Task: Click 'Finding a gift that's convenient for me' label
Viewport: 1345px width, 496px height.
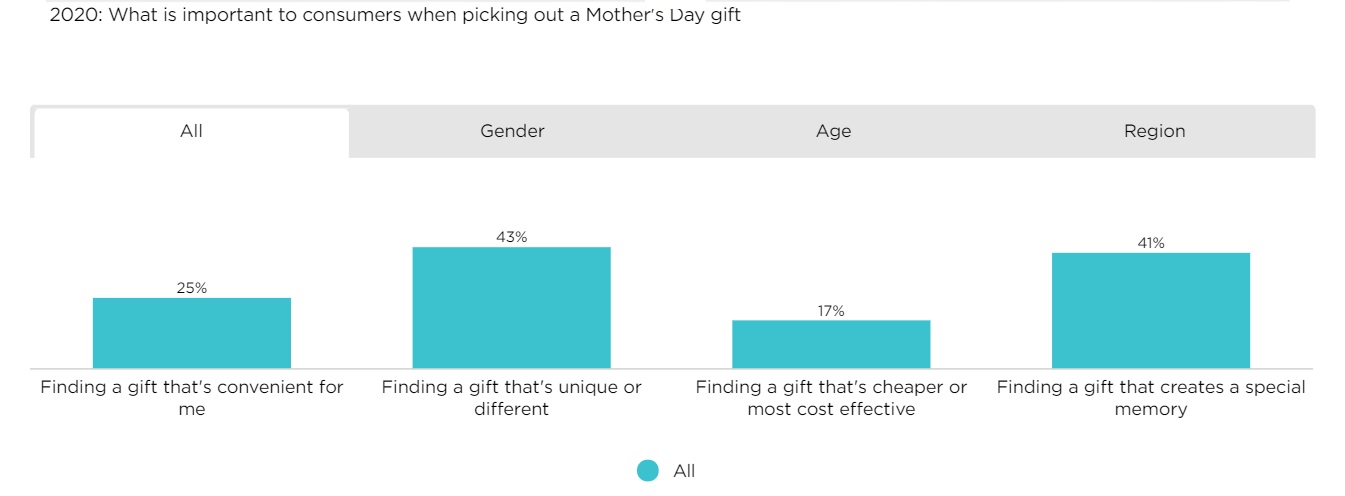Action: [192, 398]
